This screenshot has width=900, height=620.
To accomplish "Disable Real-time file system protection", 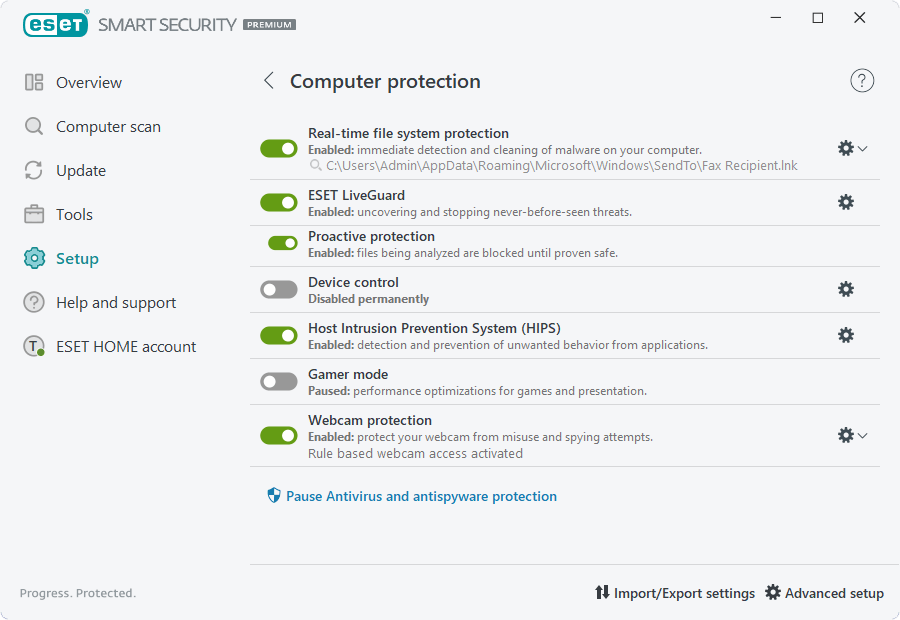I will 278,148.
